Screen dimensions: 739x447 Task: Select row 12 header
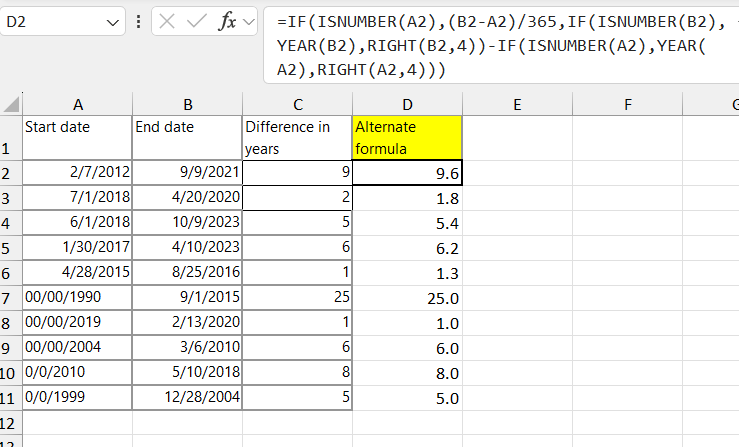tap(11, 423)
